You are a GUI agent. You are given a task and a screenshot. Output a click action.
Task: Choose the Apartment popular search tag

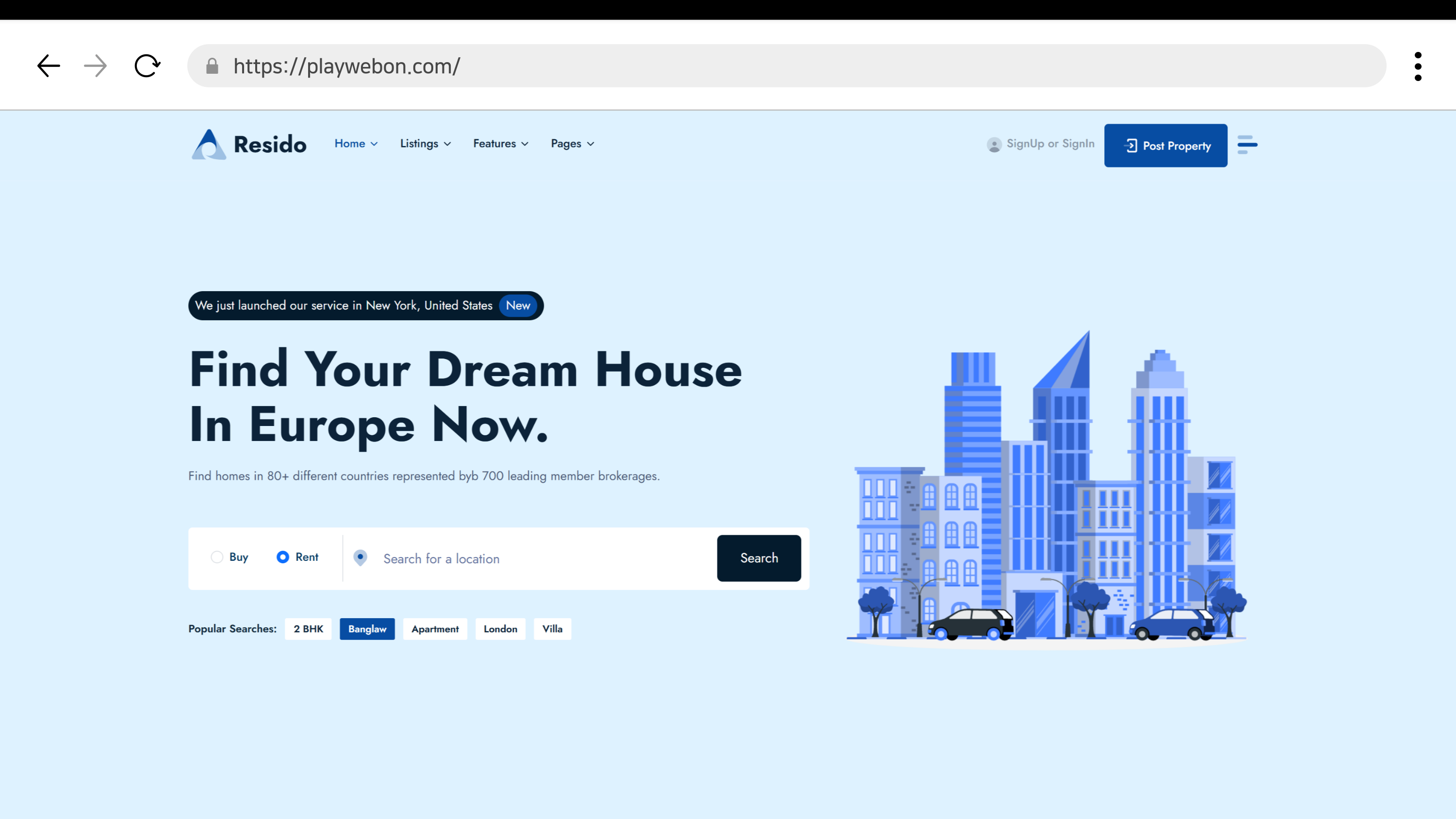tap(435, 628)
